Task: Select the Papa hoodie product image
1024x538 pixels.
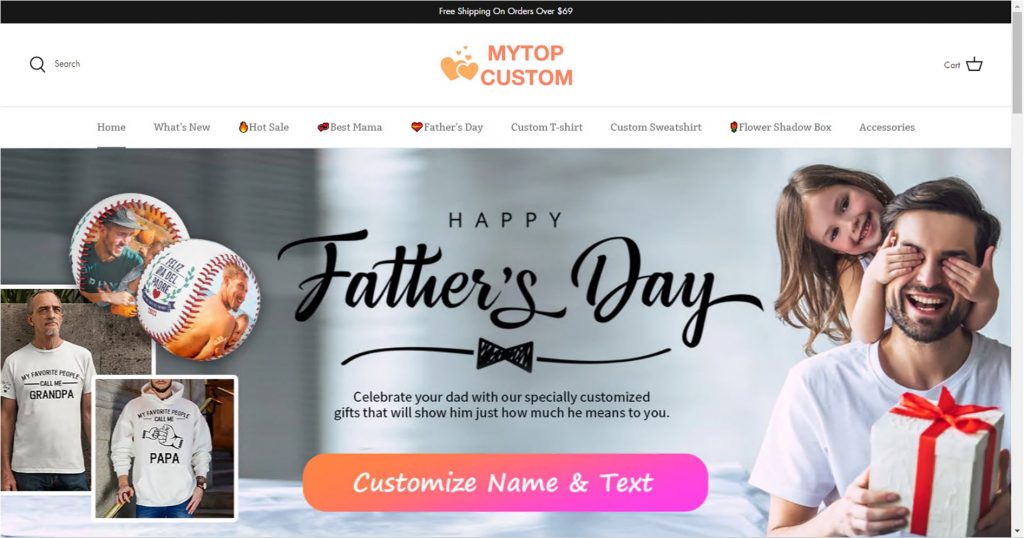Action: tap(165, 448)
